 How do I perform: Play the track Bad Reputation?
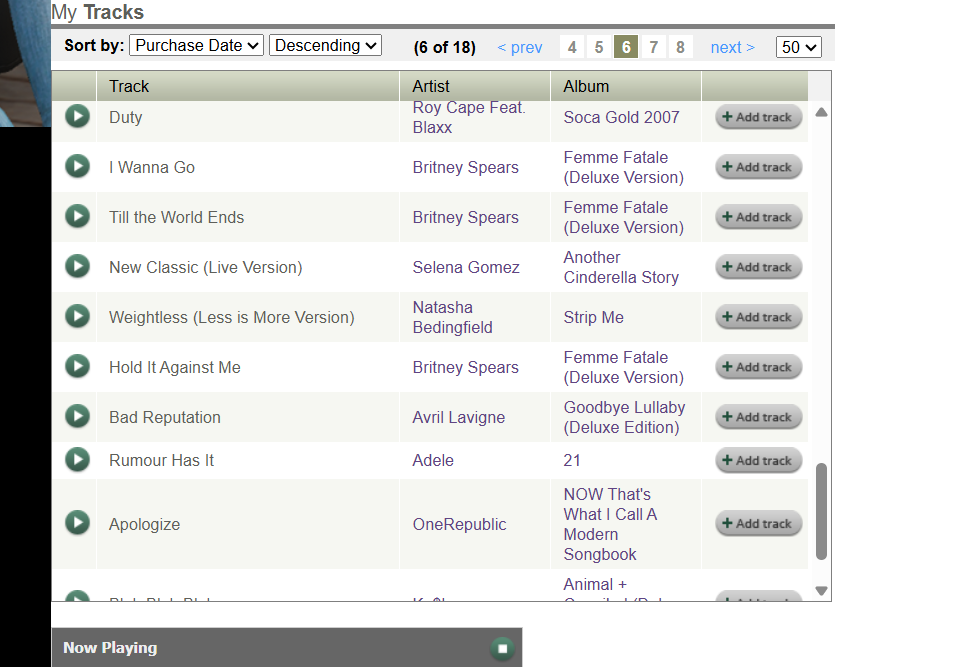(77, 415)
